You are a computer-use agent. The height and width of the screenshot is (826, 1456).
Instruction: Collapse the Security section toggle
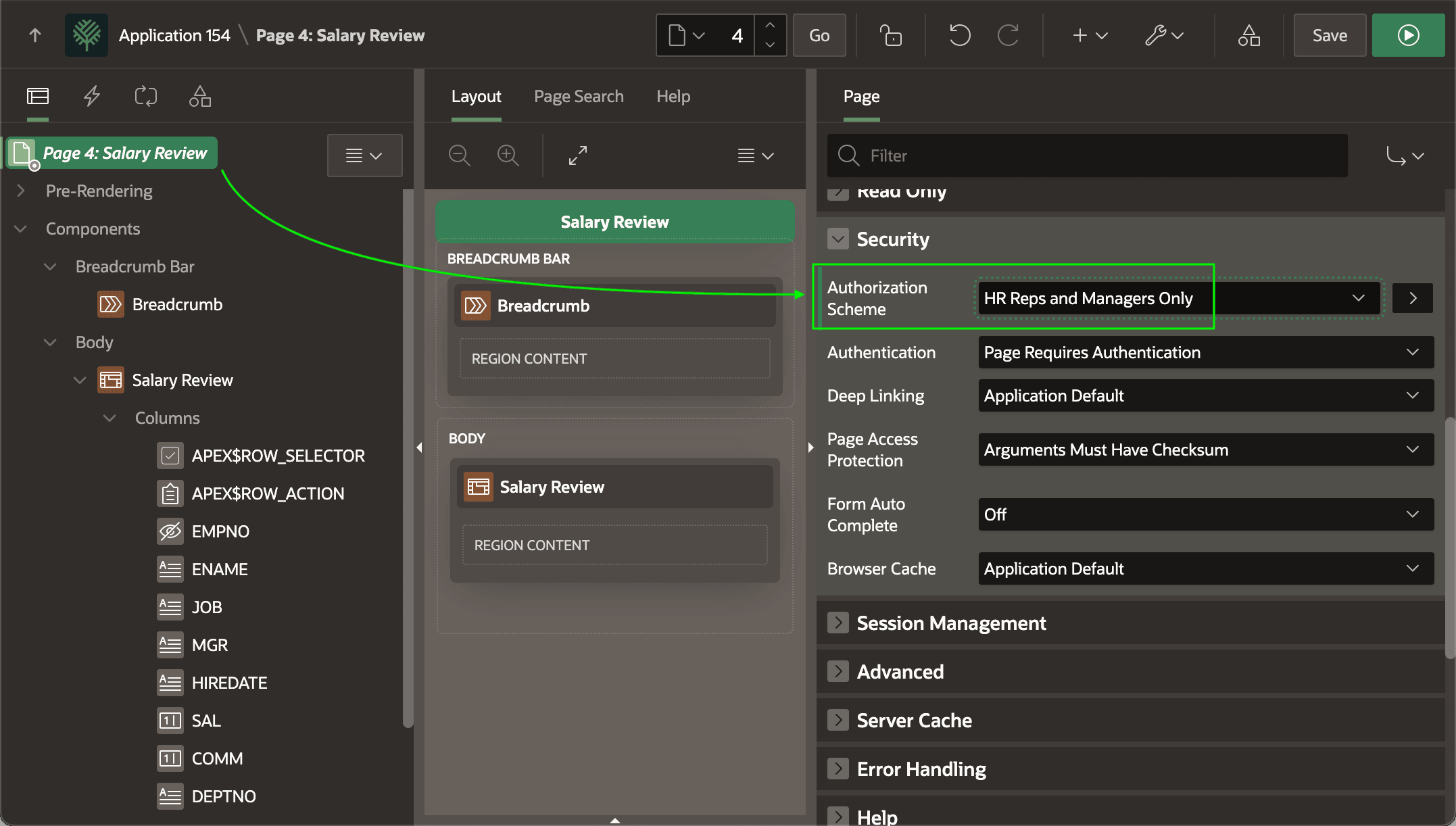tap(838, 239)
